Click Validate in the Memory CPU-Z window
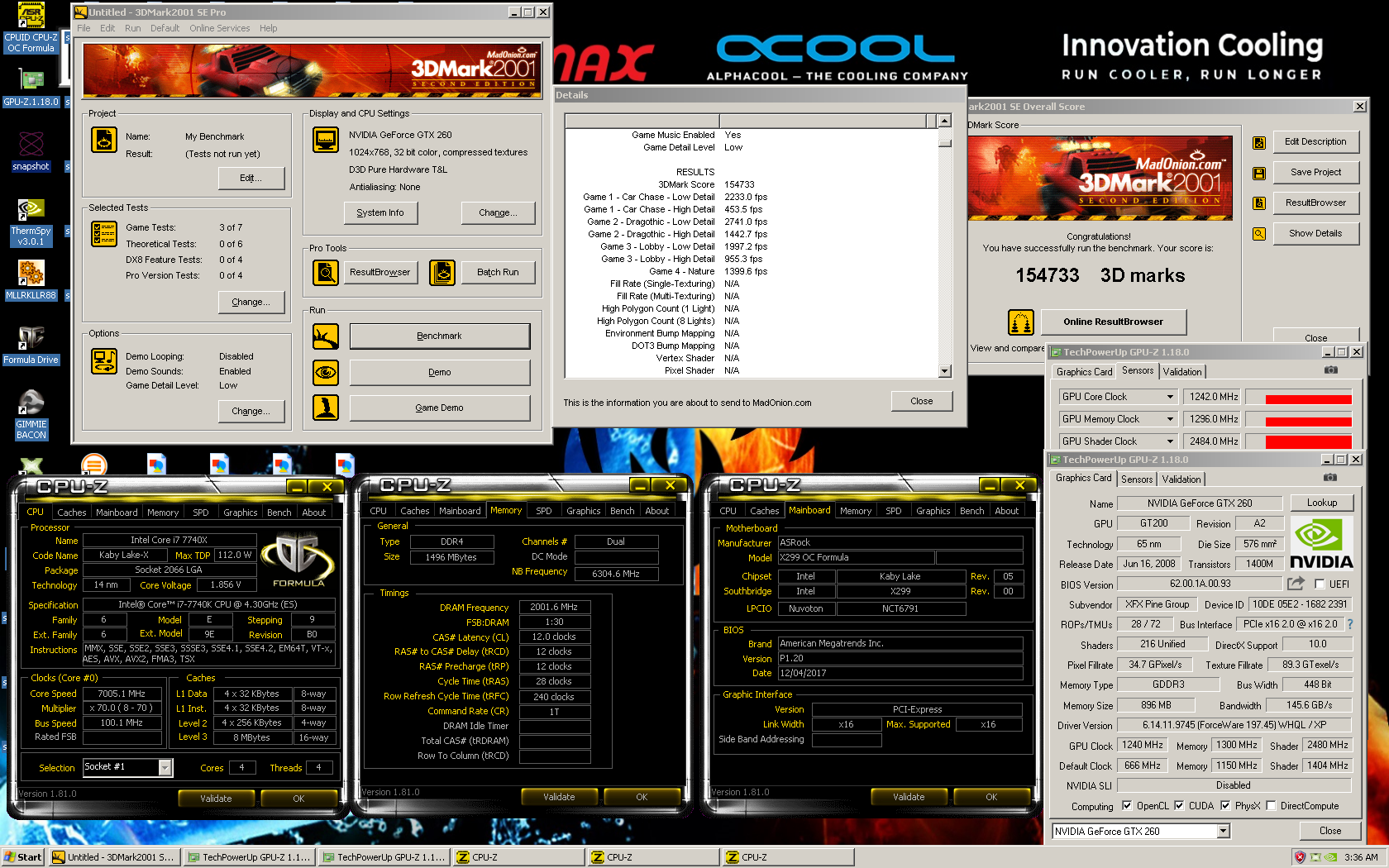 tap(559, 797)
